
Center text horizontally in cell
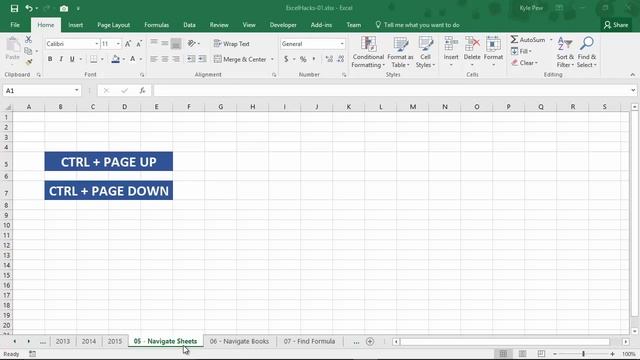pos(165,59)
